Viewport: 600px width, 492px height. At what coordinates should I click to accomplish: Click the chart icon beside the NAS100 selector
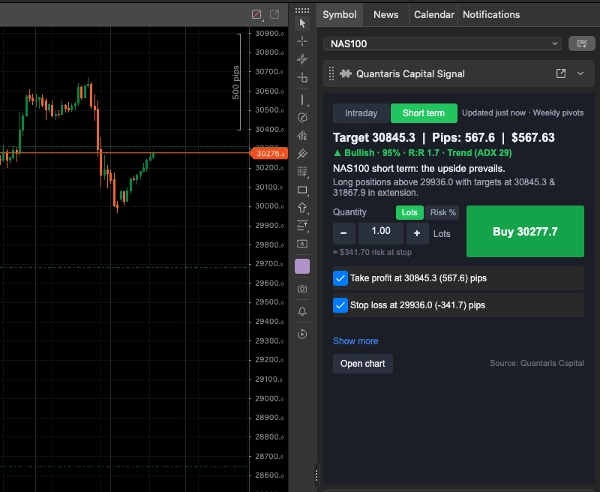tap(582, 43)
